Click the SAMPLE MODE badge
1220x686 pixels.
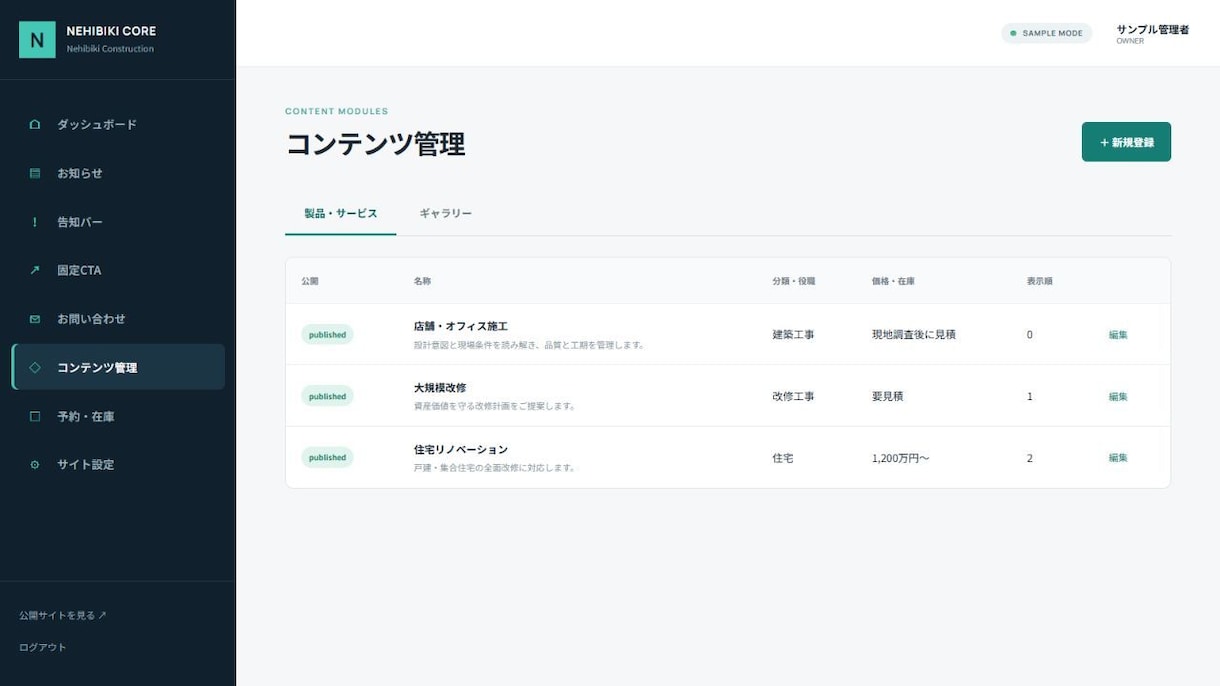(x=1046, y=33)
